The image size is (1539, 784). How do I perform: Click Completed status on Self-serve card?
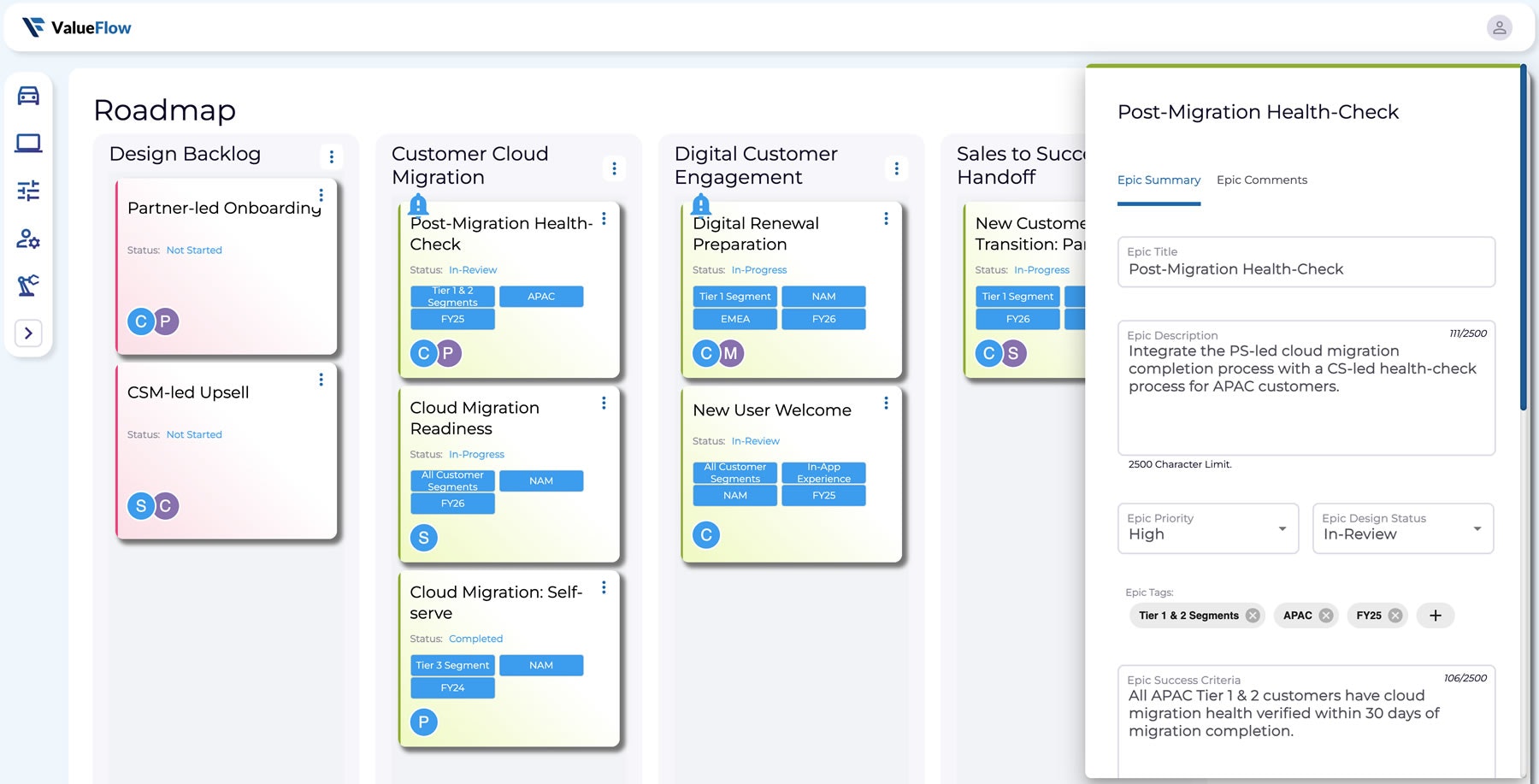pos(475,639)
